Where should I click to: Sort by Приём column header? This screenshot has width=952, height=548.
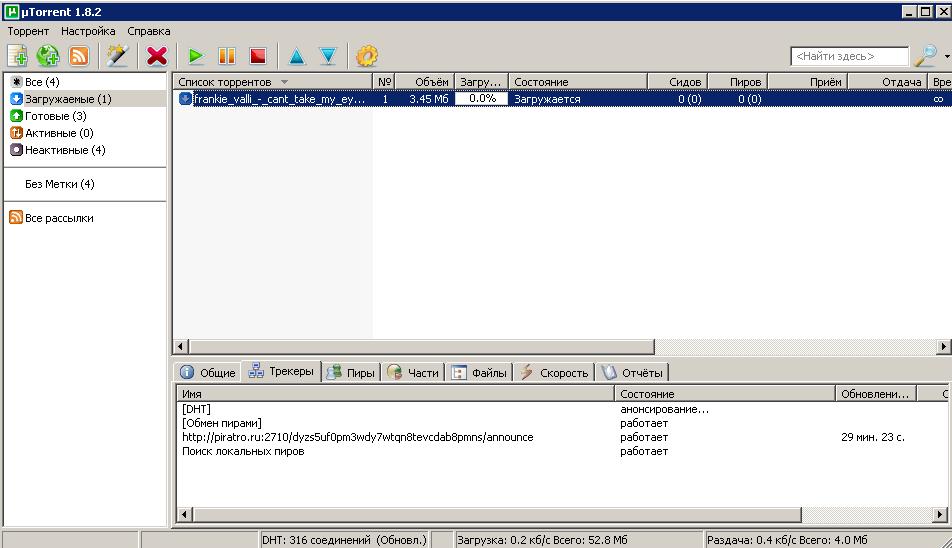tap(808, 81)
